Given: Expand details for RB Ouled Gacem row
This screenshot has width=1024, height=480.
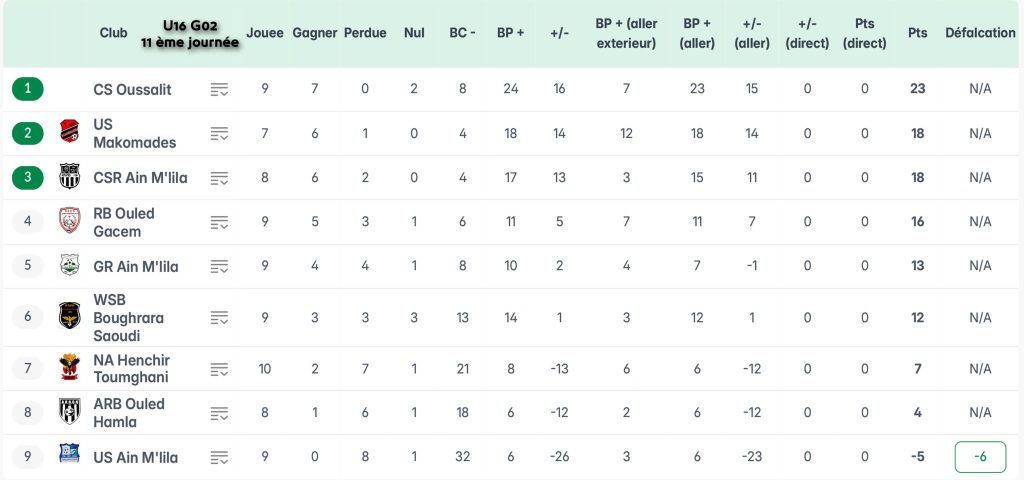Looking at the screenshot, I should 219,221.
